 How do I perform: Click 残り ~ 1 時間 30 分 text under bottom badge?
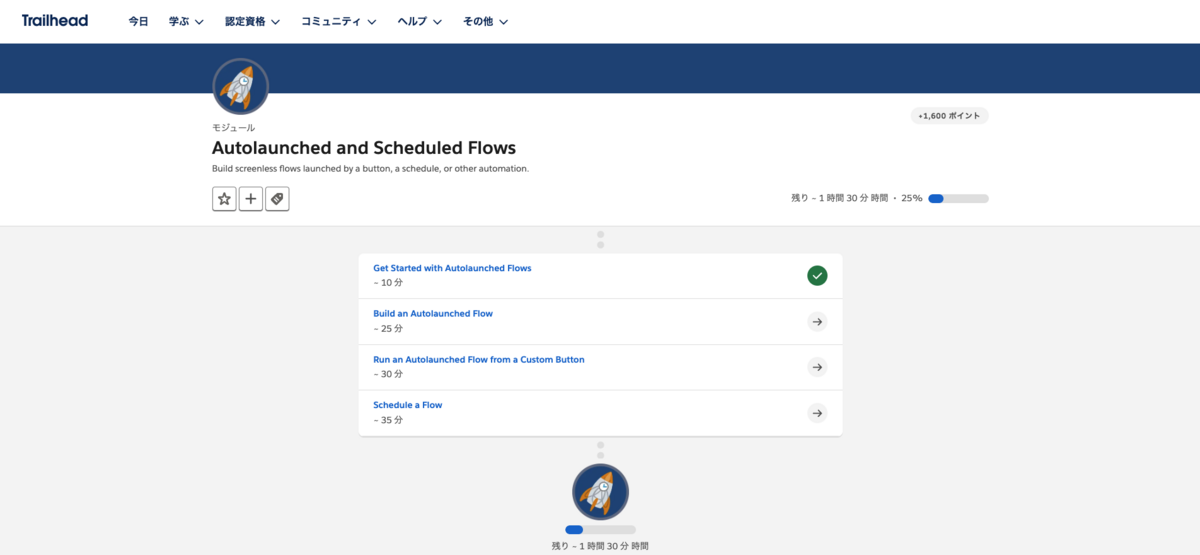(x=600, y=546)
